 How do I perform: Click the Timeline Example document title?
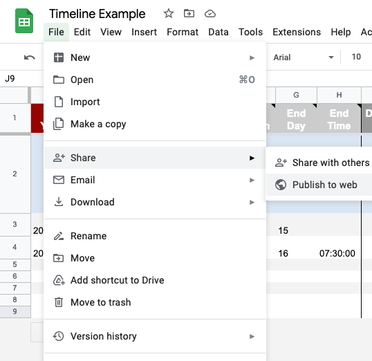tap(97, 14)
